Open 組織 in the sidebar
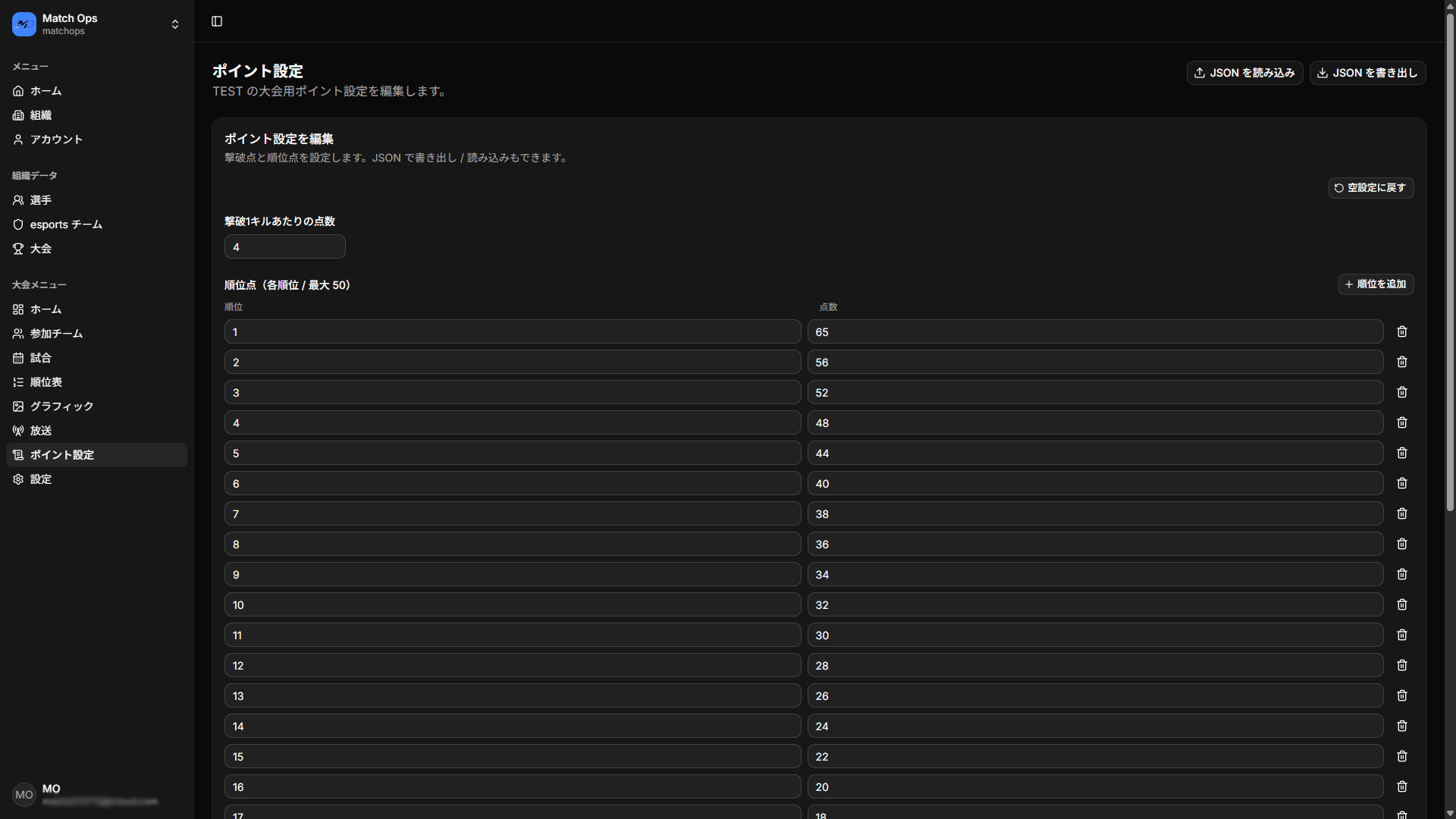 pyautogui.click(x=96, y=115)
